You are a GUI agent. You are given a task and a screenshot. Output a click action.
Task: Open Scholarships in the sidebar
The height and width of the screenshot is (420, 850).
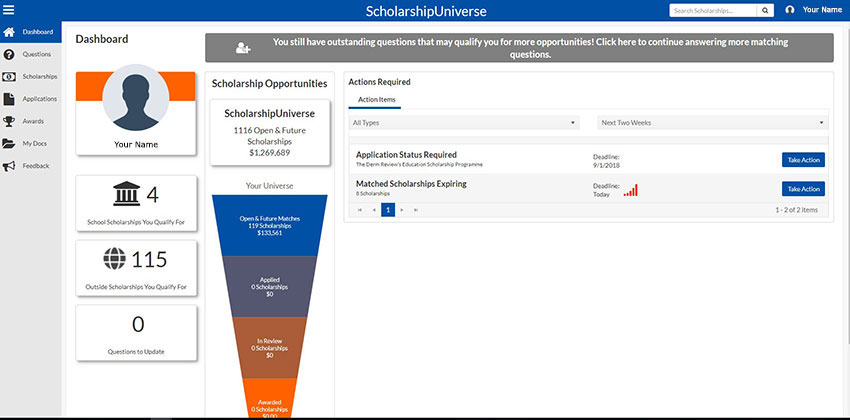pos(31,77)
